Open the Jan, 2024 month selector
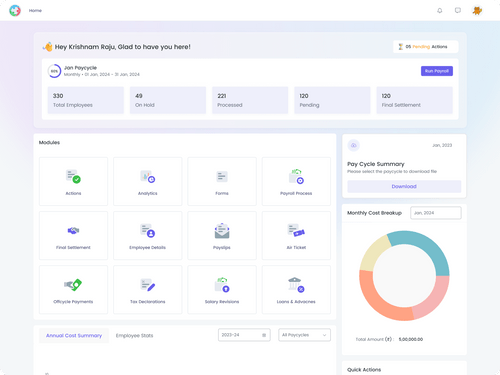500x375 pixels. pyautogui.click(x=436, y=213)
